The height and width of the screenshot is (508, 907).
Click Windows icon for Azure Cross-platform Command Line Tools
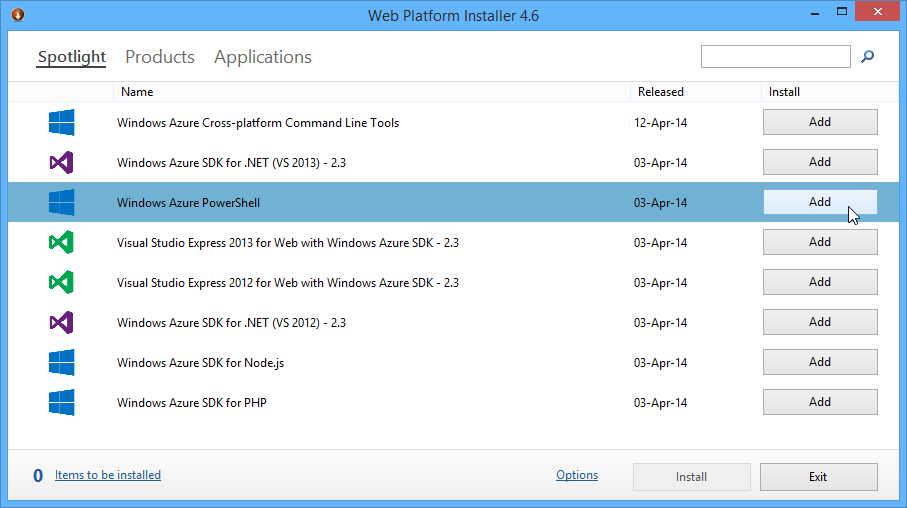pyautogui.click(x=62, y=123)
